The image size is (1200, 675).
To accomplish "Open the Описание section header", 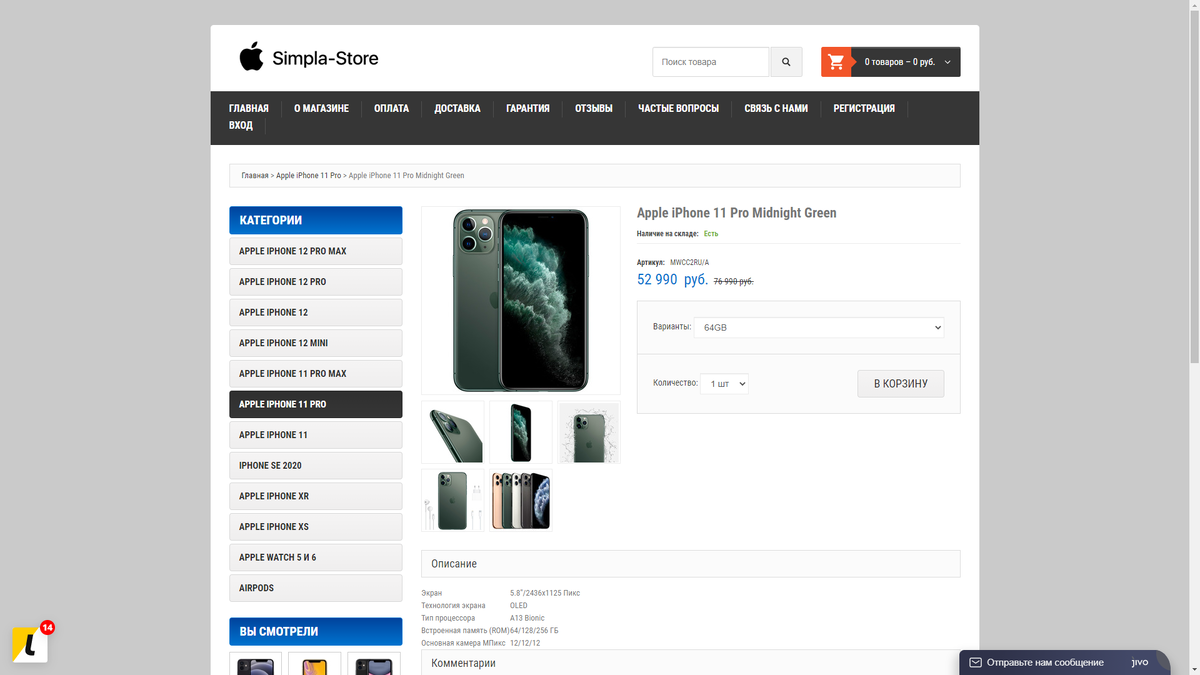I will pyautogui.click(x=690, y=564).
